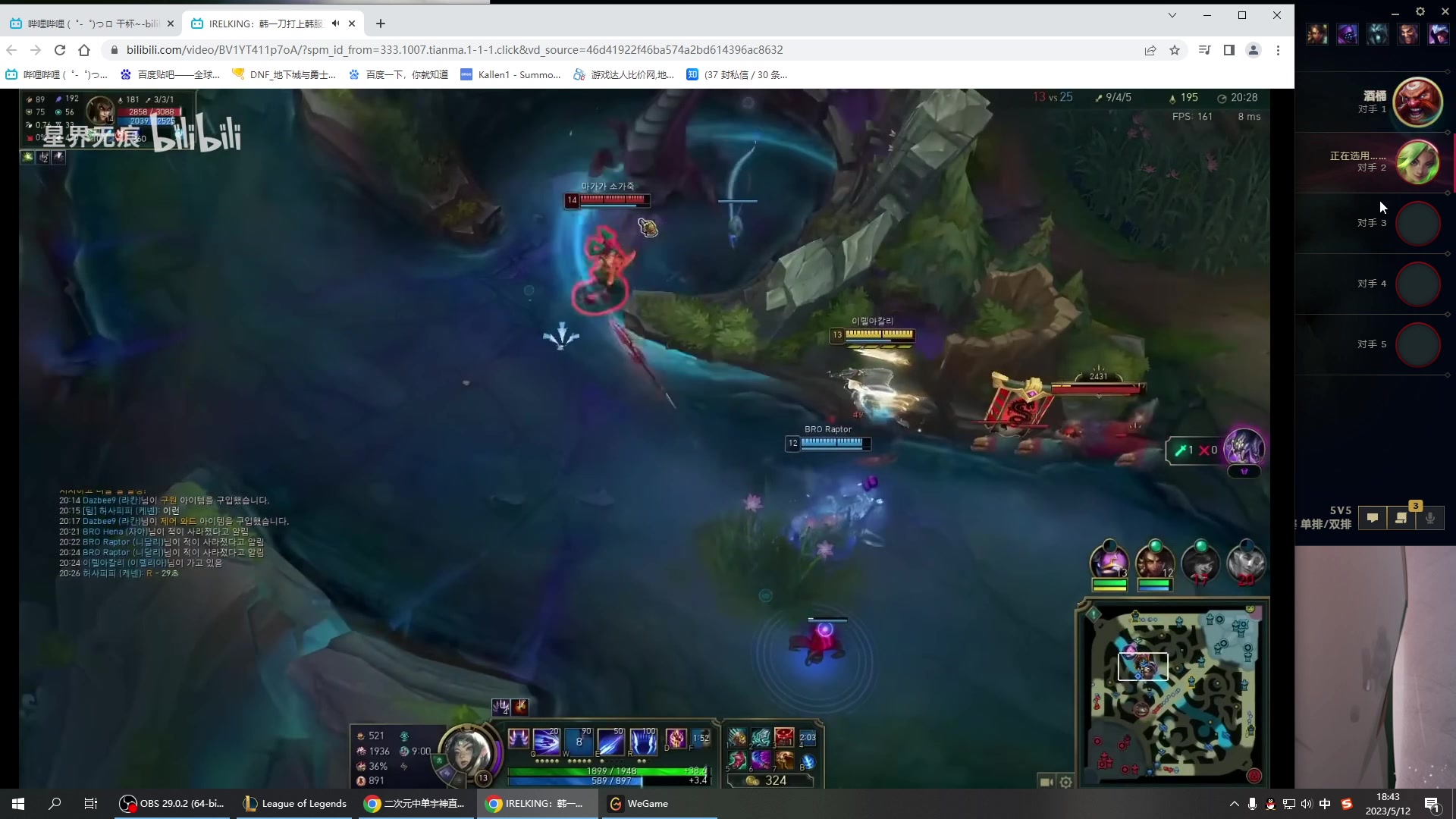Open Windows taskbar search
The width and height of the screenshot is (1456, 819).
pos(55,804)
